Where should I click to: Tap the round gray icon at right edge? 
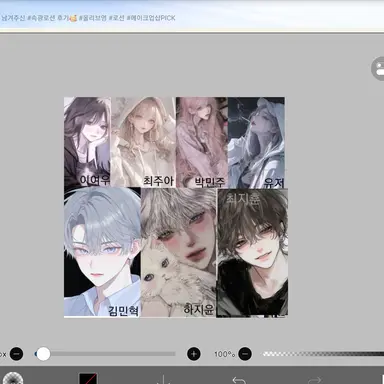[378, 69]
